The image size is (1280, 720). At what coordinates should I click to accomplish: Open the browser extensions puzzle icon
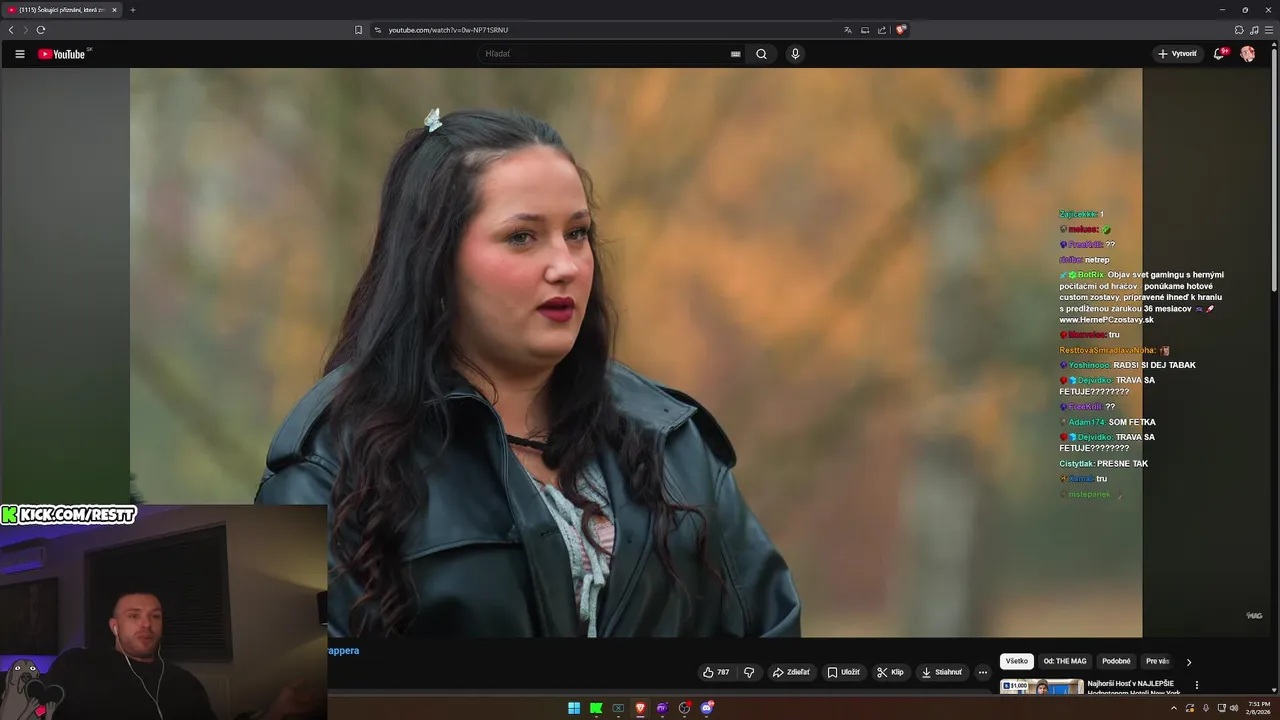(x=1239, y=30)
